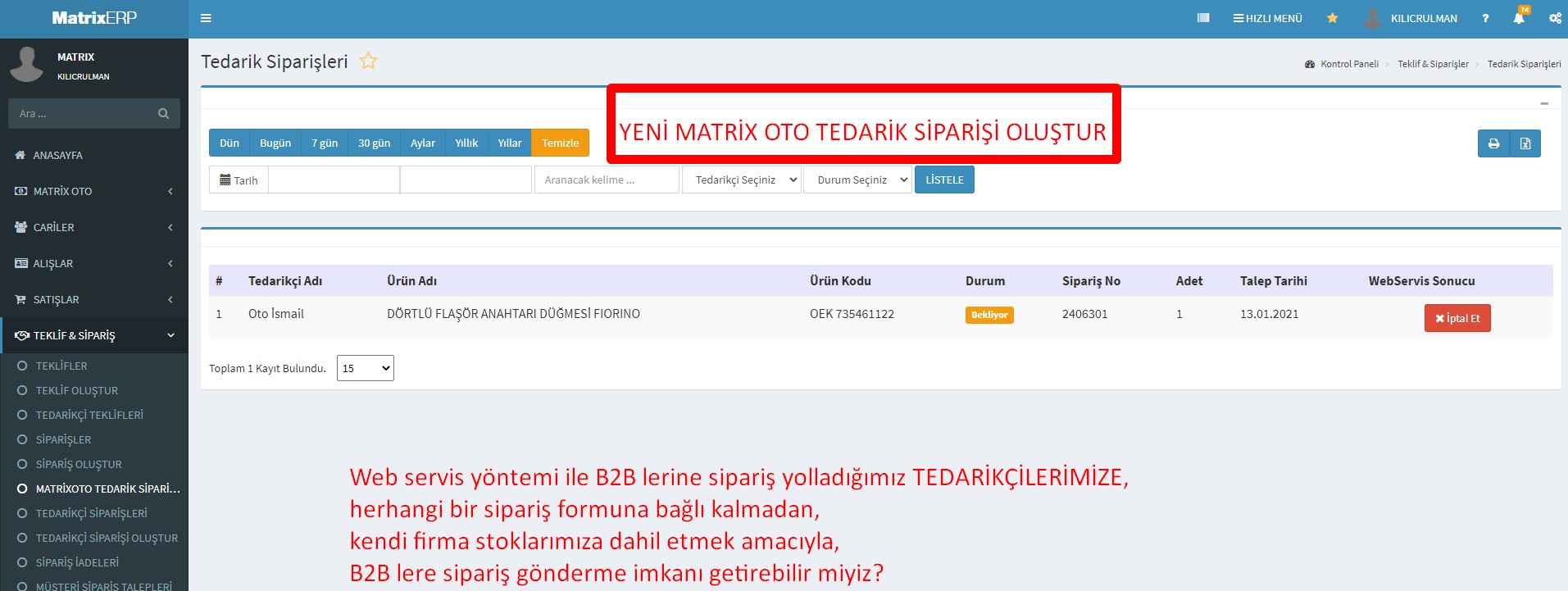The width and height of the screenshot is (1568, 591).
Task: Change the records per page dropdown
Action: click(365, 368)
